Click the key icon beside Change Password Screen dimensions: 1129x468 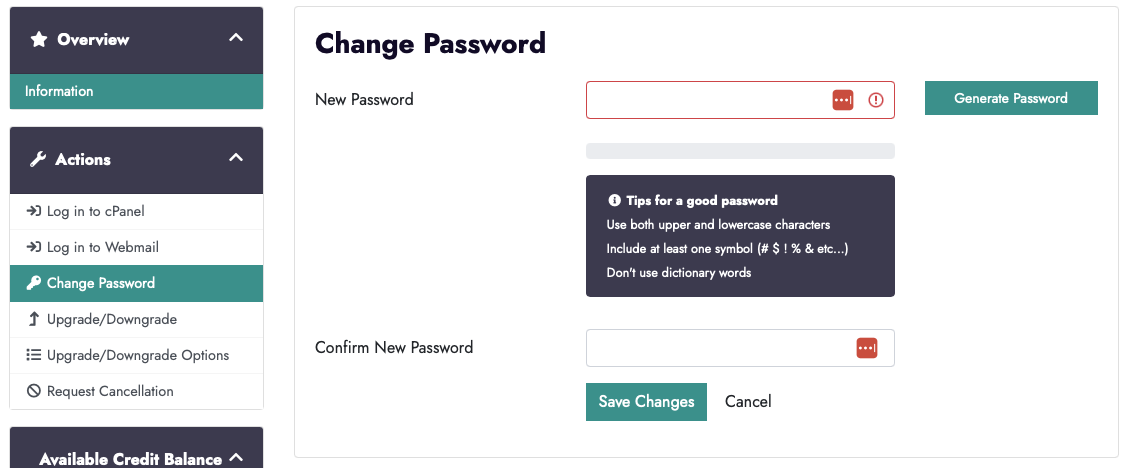point(33,283)
